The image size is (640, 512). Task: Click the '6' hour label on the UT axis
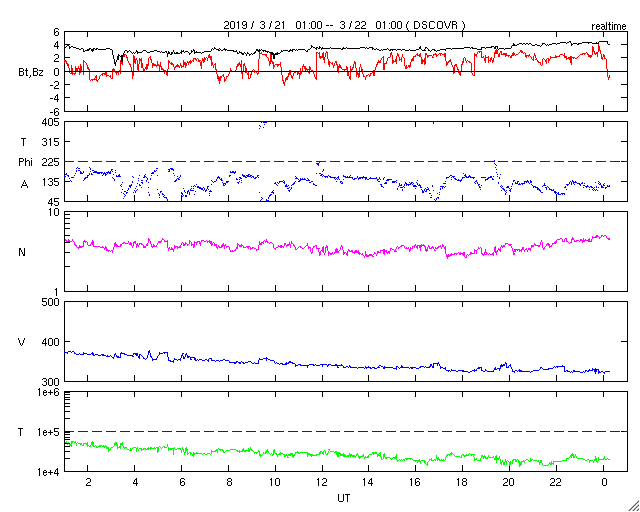point(182,483)
